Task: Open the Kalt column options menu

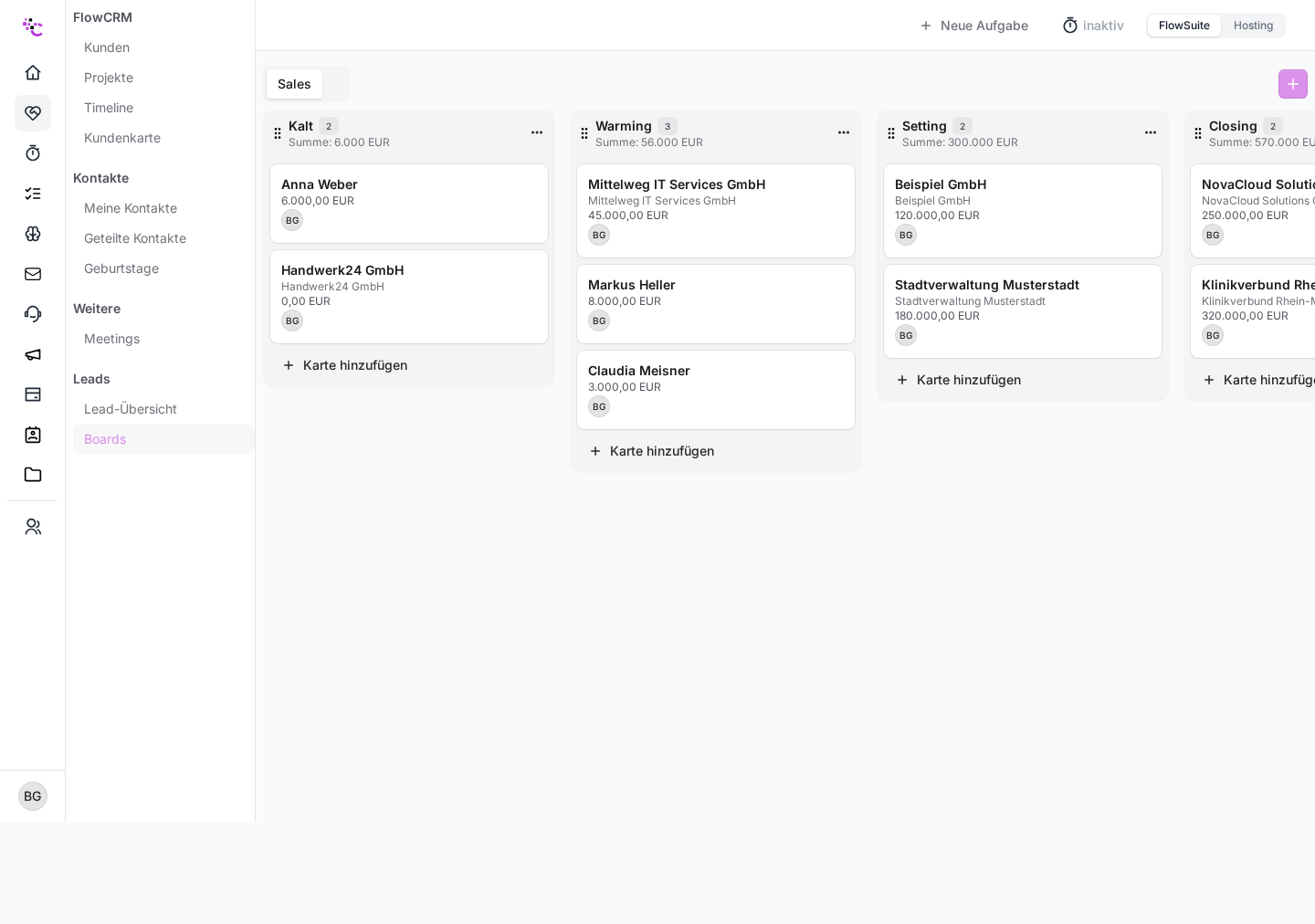Action: (537, 133)
